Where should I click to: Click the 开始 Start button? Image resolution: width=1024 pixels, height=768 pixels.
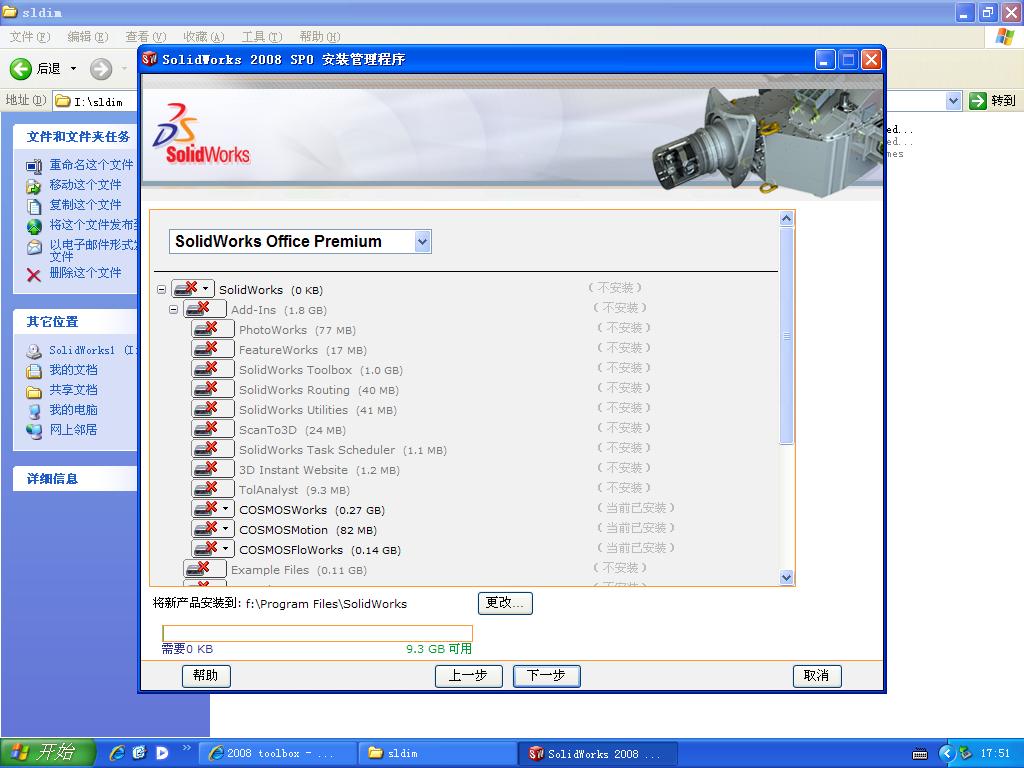click(47, 752)
